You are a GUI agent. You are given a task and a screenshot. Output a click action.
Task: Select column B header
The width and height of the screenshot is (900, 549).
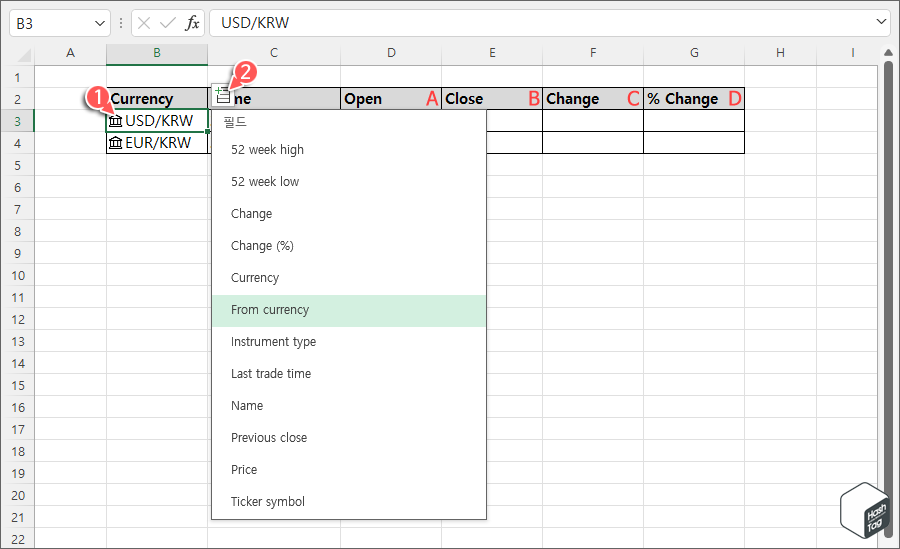(157, 53)
